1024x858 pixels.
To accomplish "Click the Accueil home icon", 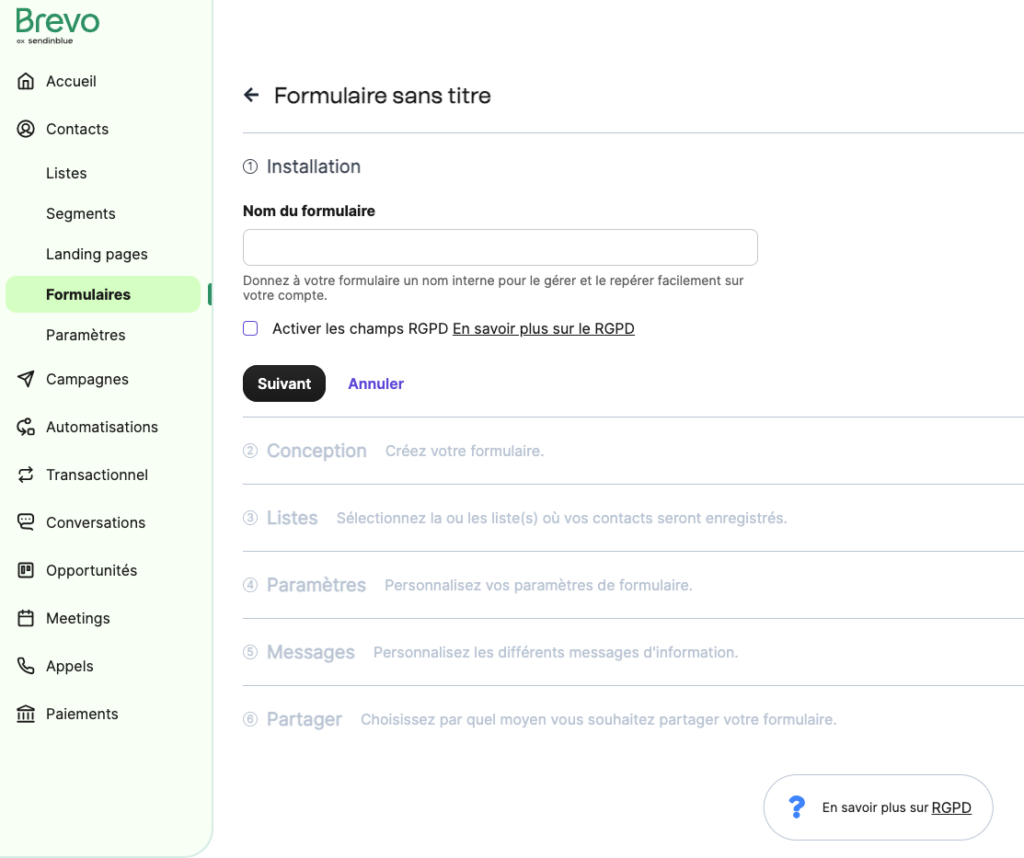I will [26, 82].
